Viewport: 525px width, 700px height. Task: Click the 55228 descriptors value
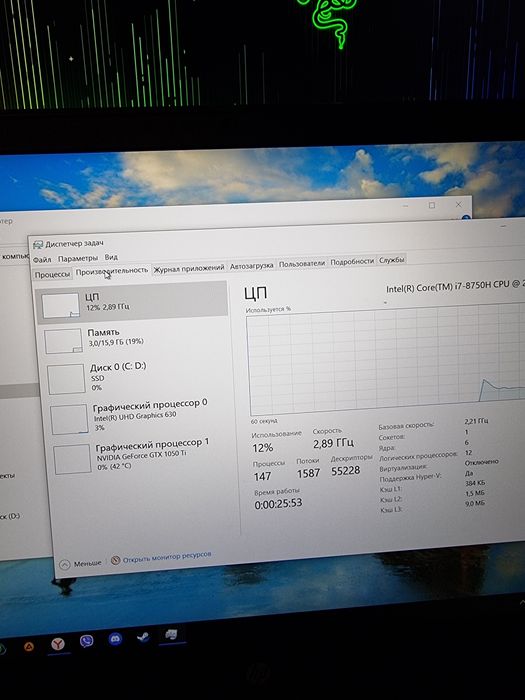pos(346,471)
